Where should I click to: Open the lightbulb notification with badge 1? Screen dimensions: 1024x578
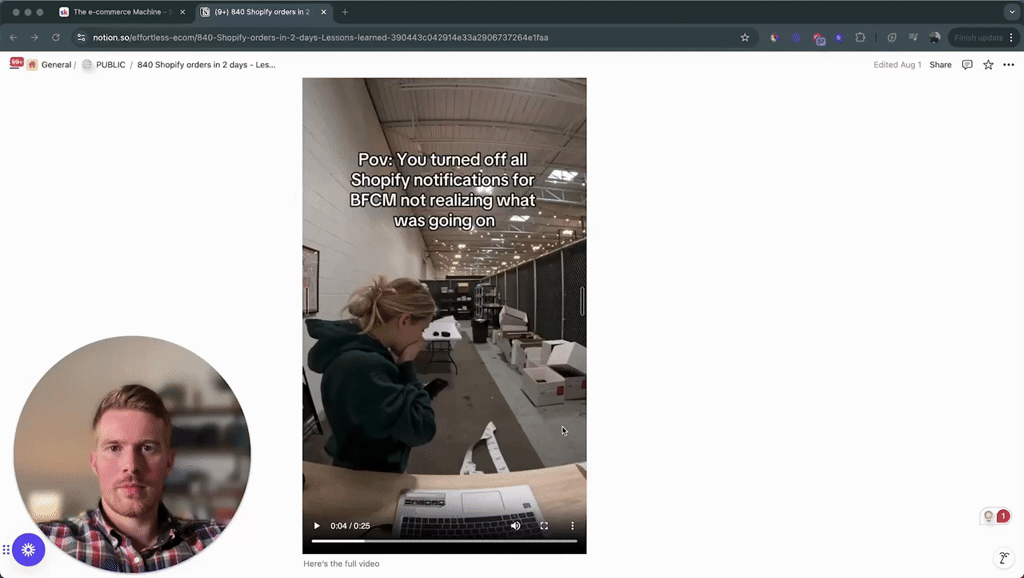(x=995, y=517)
